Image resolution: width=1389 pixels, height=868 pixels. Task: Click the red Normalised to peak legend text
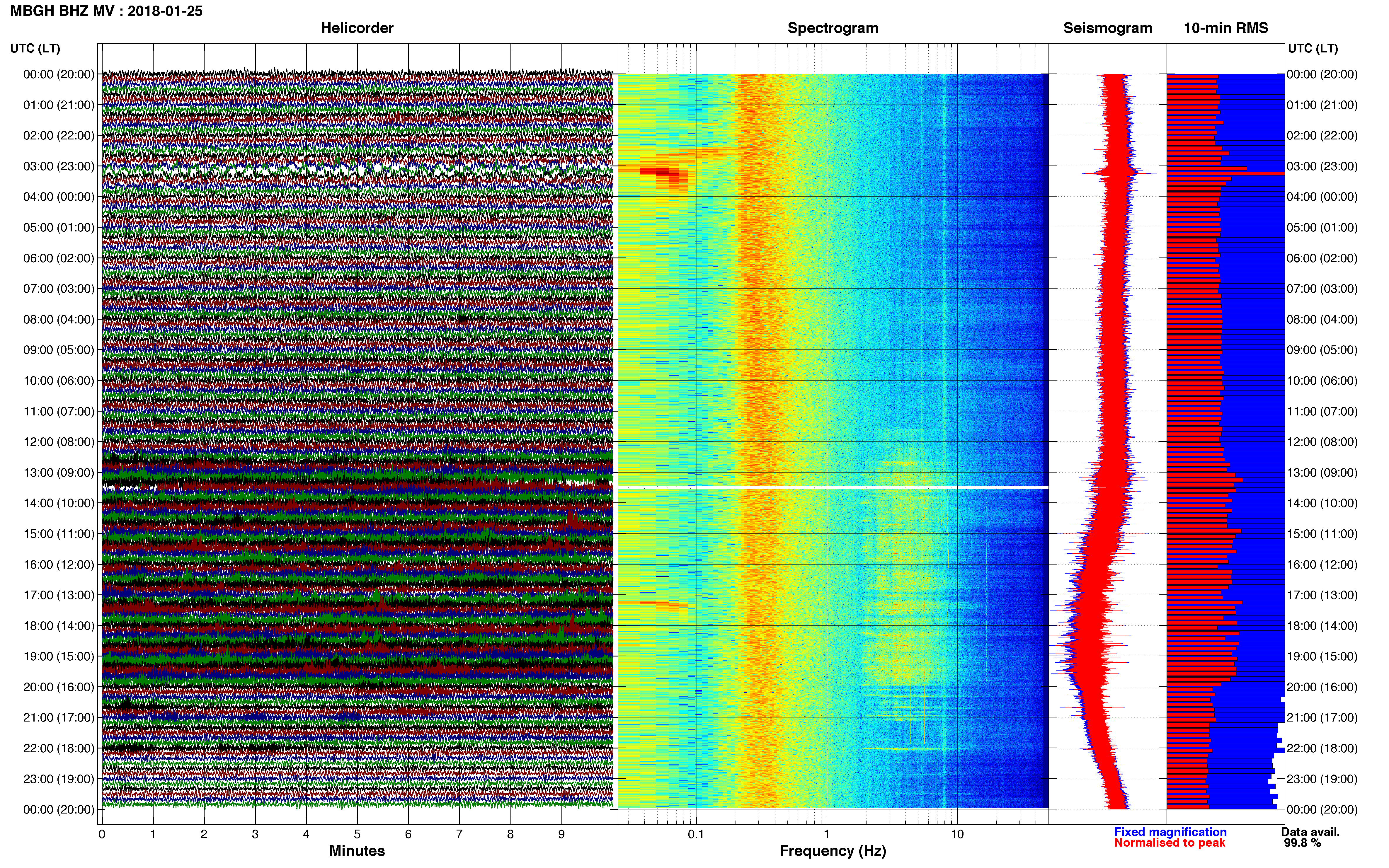click(1170, 843)
